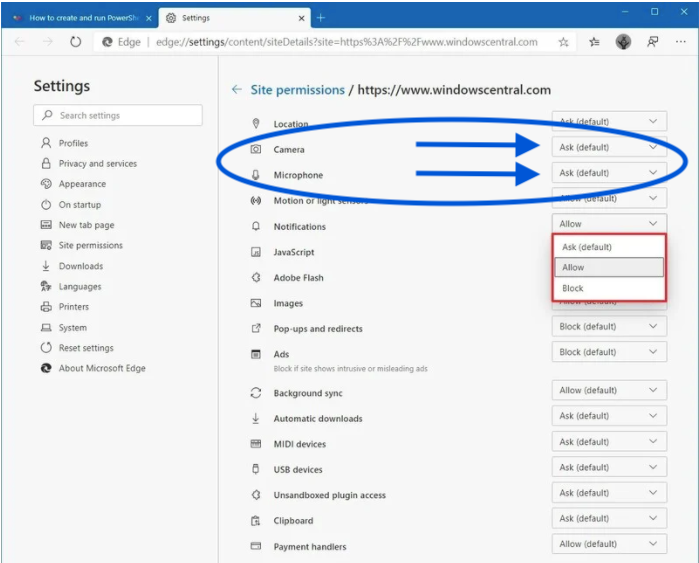Open New tab page section
This screenshot has height=563, width=699.
(78, 225)
